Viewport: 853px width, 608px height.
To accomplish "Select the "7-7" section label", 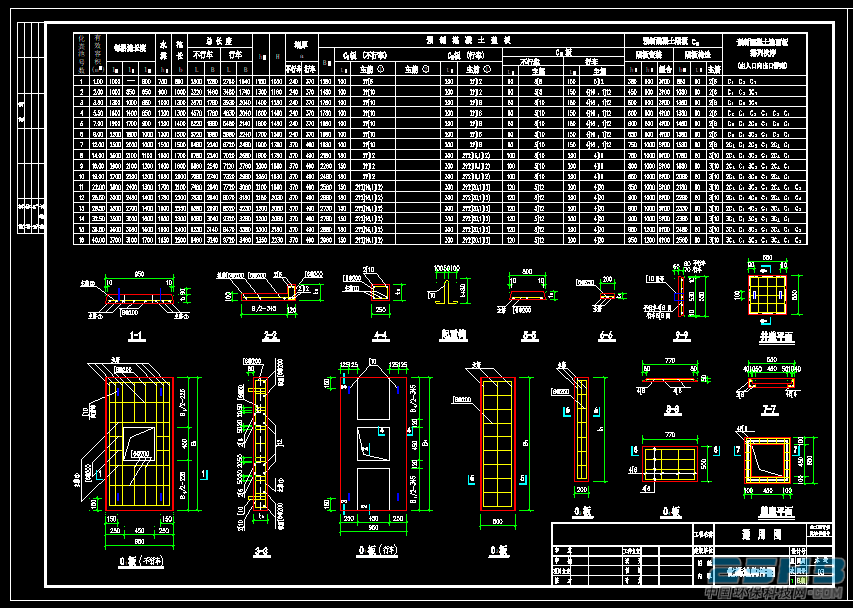I will (769, 411).
